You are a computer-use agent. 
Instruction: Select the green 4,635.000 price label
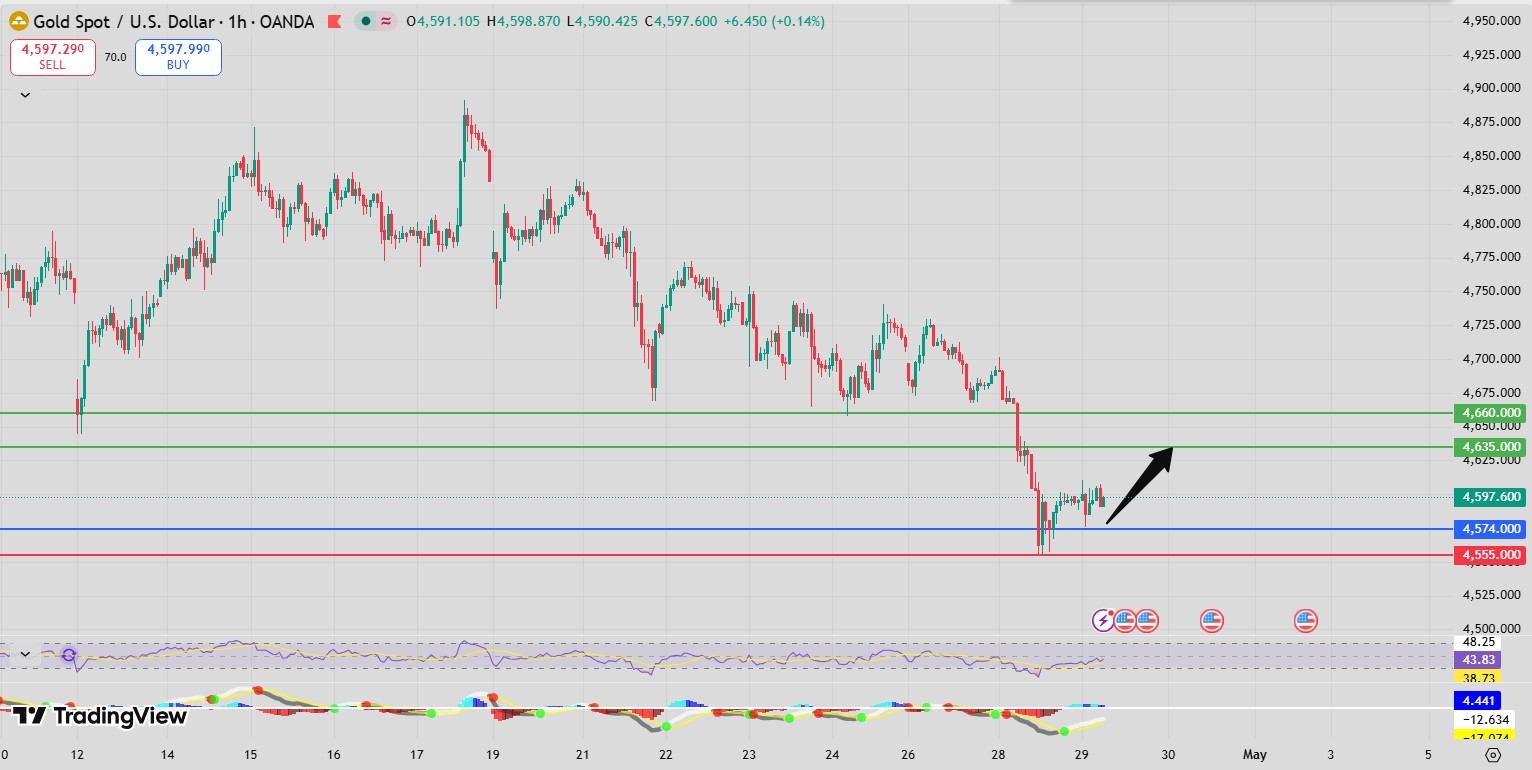tap(1491, 447)
